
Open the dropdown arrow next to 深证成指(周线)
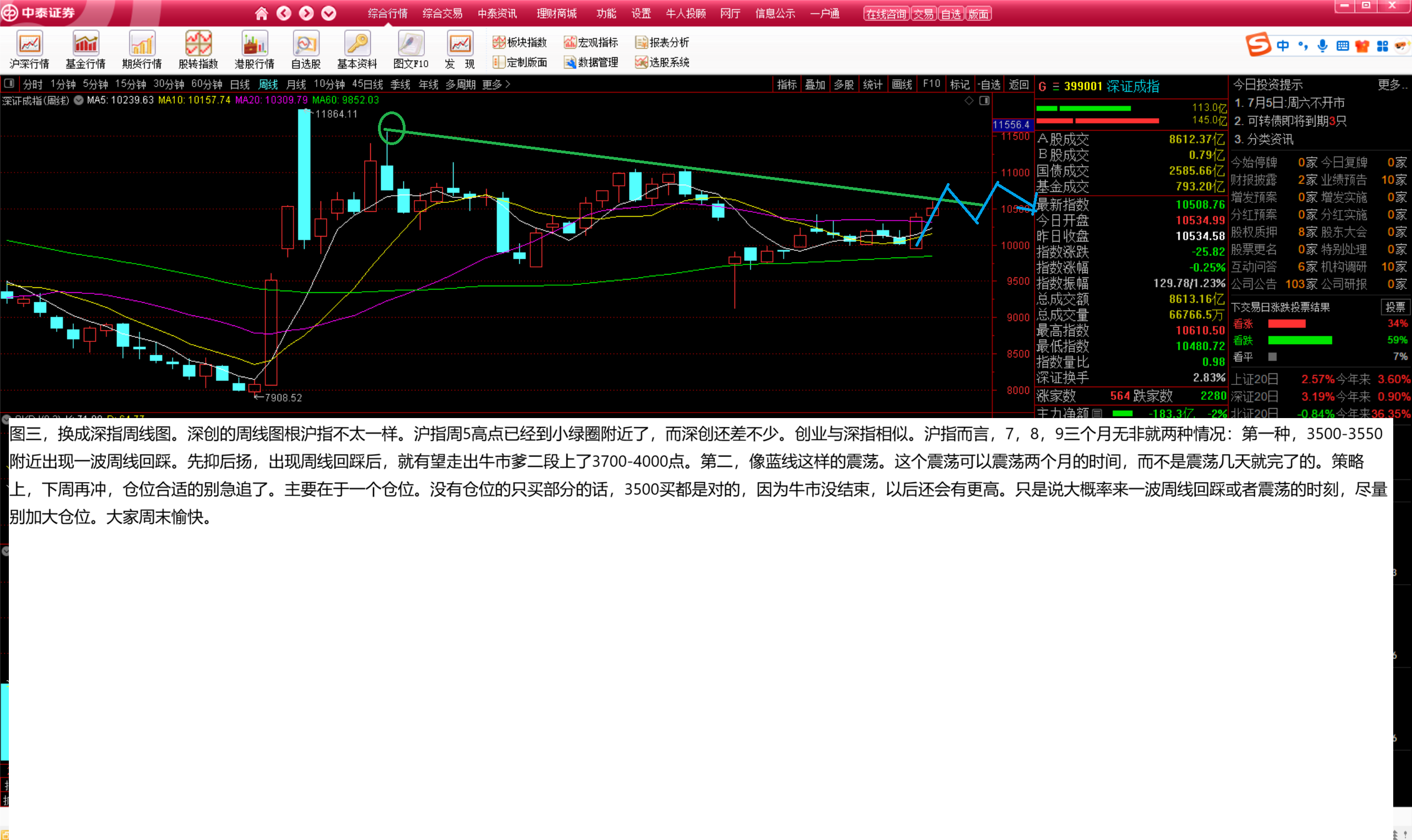pyautogui.click(x=79, y=100)
